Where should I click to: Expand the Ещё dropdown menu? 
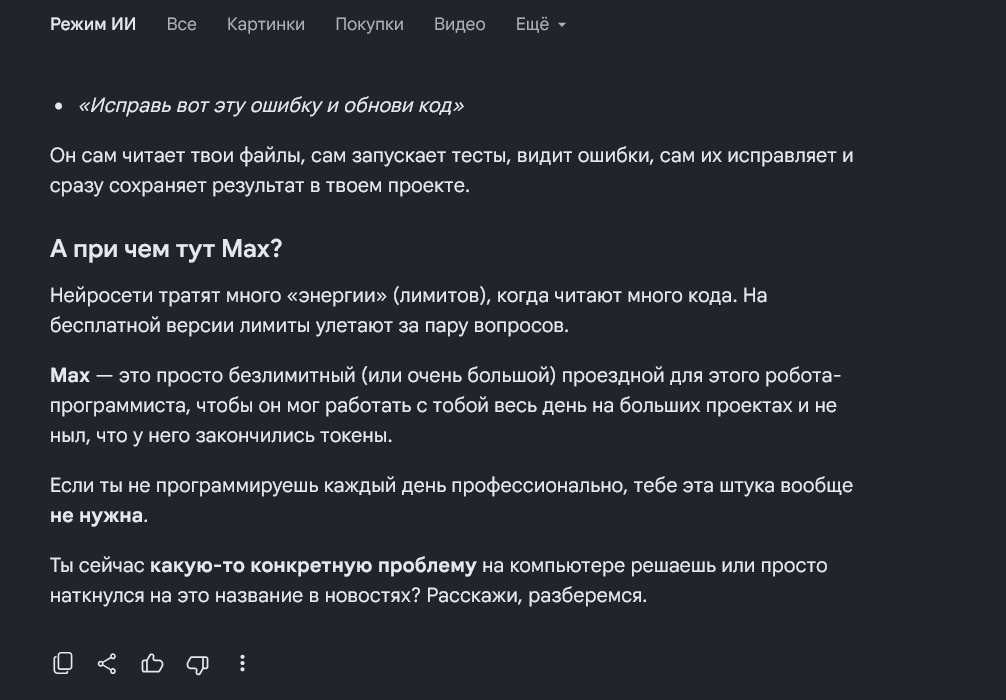coord(540,24)
